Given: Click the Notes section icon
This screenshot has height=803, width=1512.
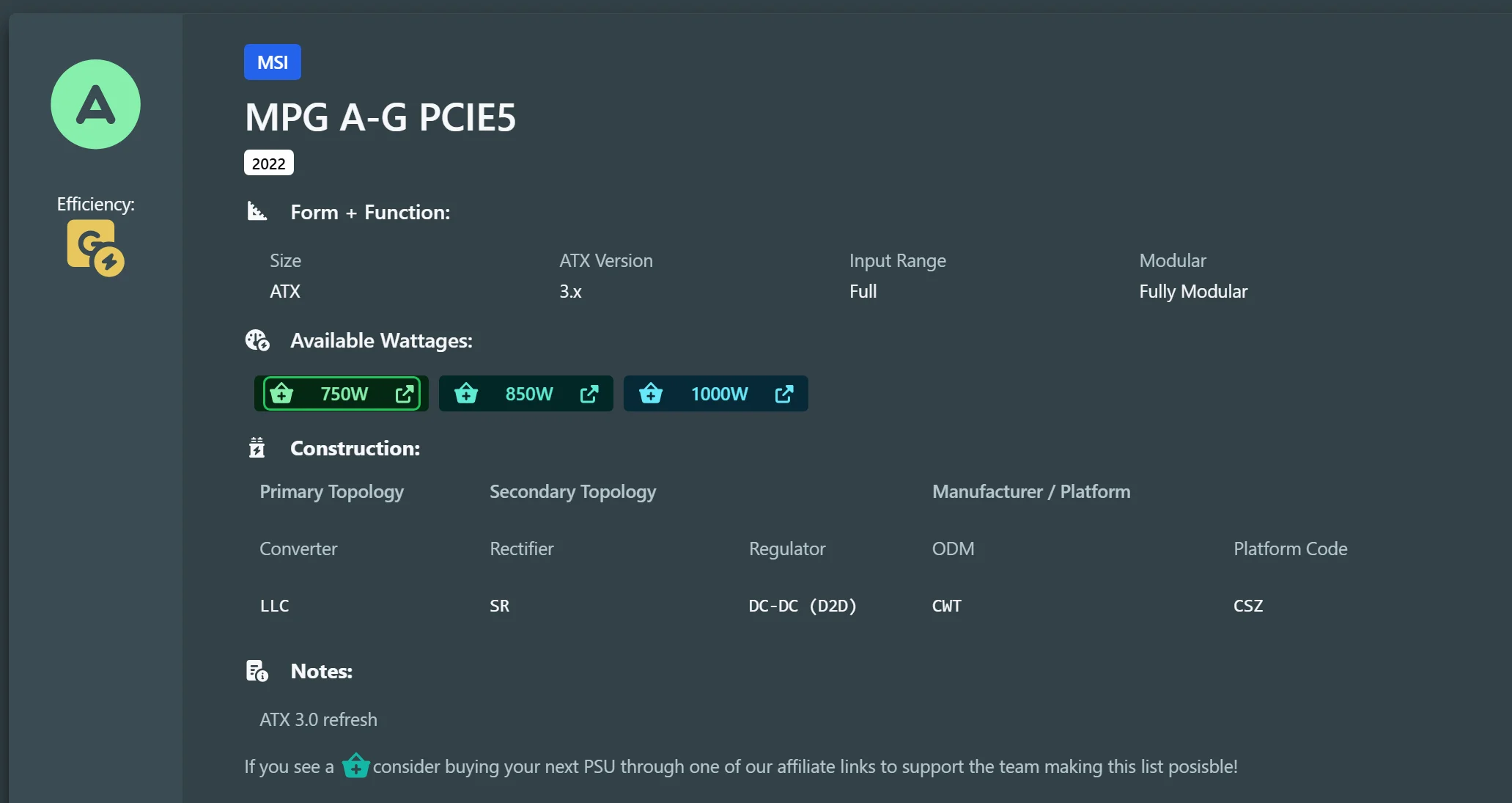Looking at the screenshot, I should click(257, 671).
